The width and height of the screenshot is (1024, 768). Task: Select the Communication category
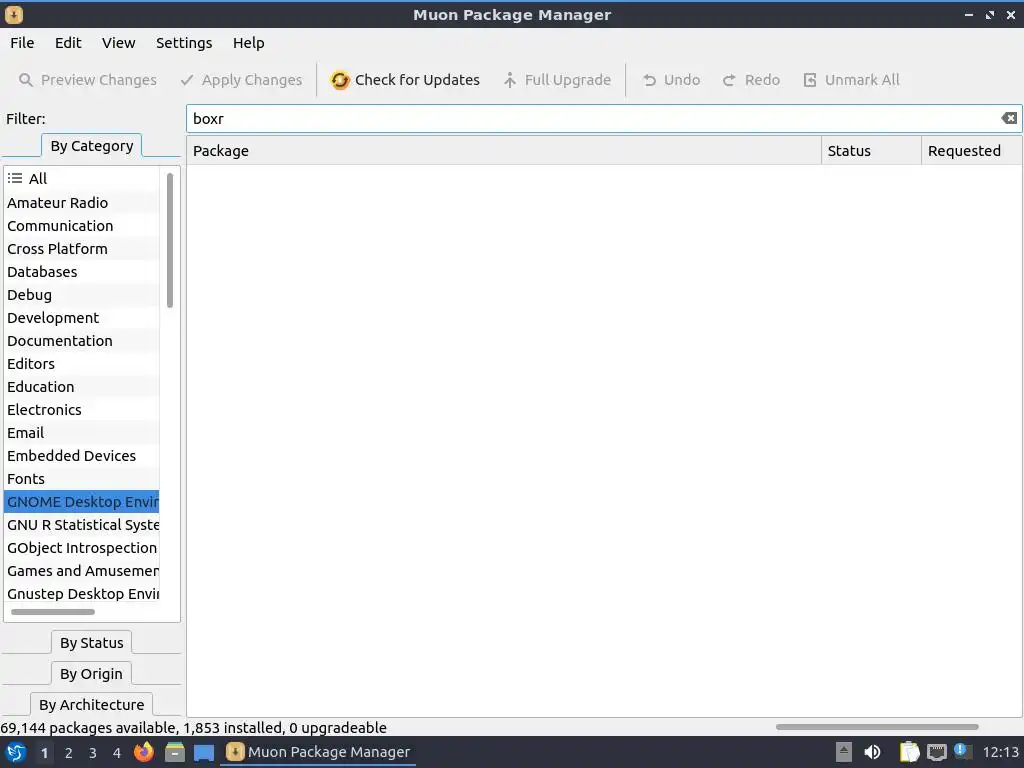pyautogui.click(x=82, y=226)
